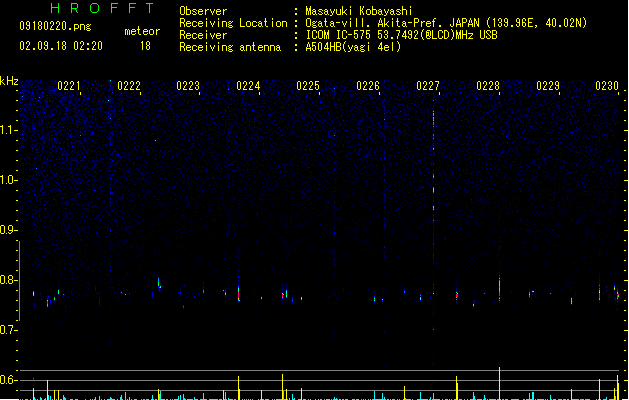
Task: Click the meteor count 18
Action: (x=145, y=46)
